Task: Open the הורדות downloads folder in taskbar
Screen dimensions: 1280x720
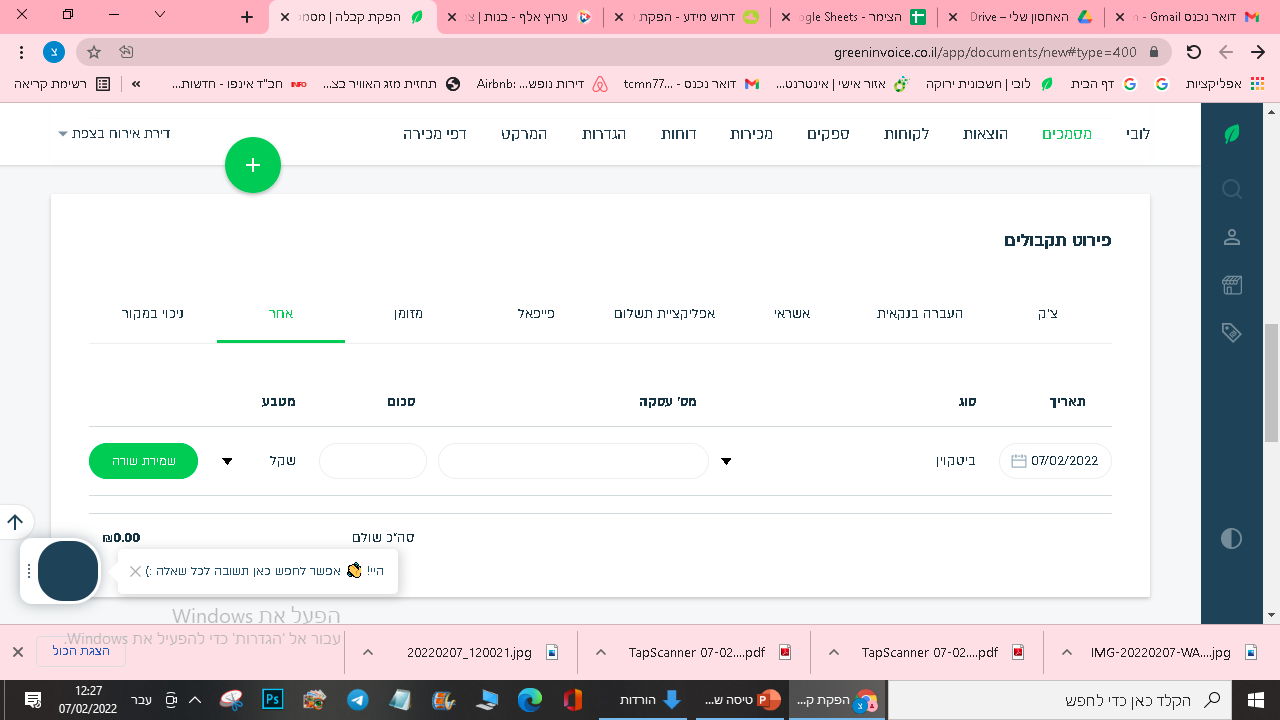Action: (645, 700)
